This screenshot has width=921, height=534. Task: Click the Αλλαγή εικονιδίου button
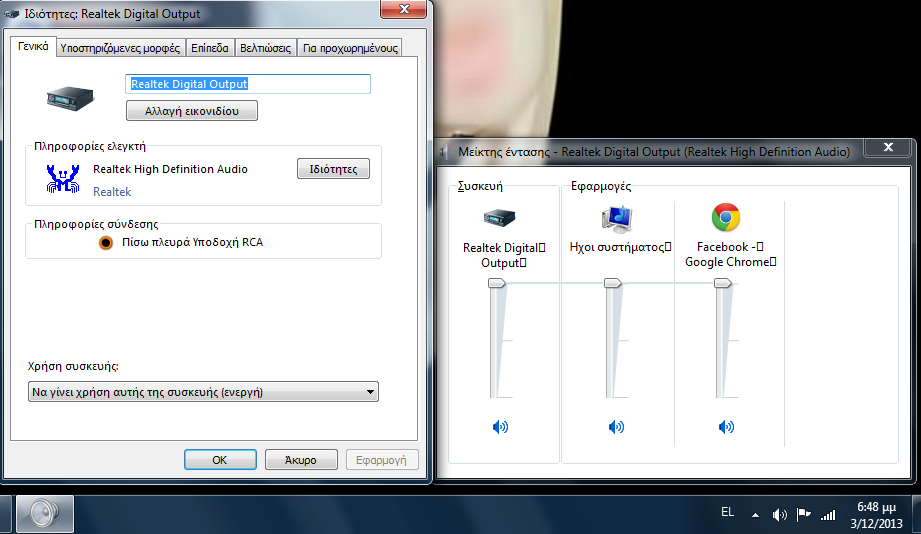[x=191, y=110]
